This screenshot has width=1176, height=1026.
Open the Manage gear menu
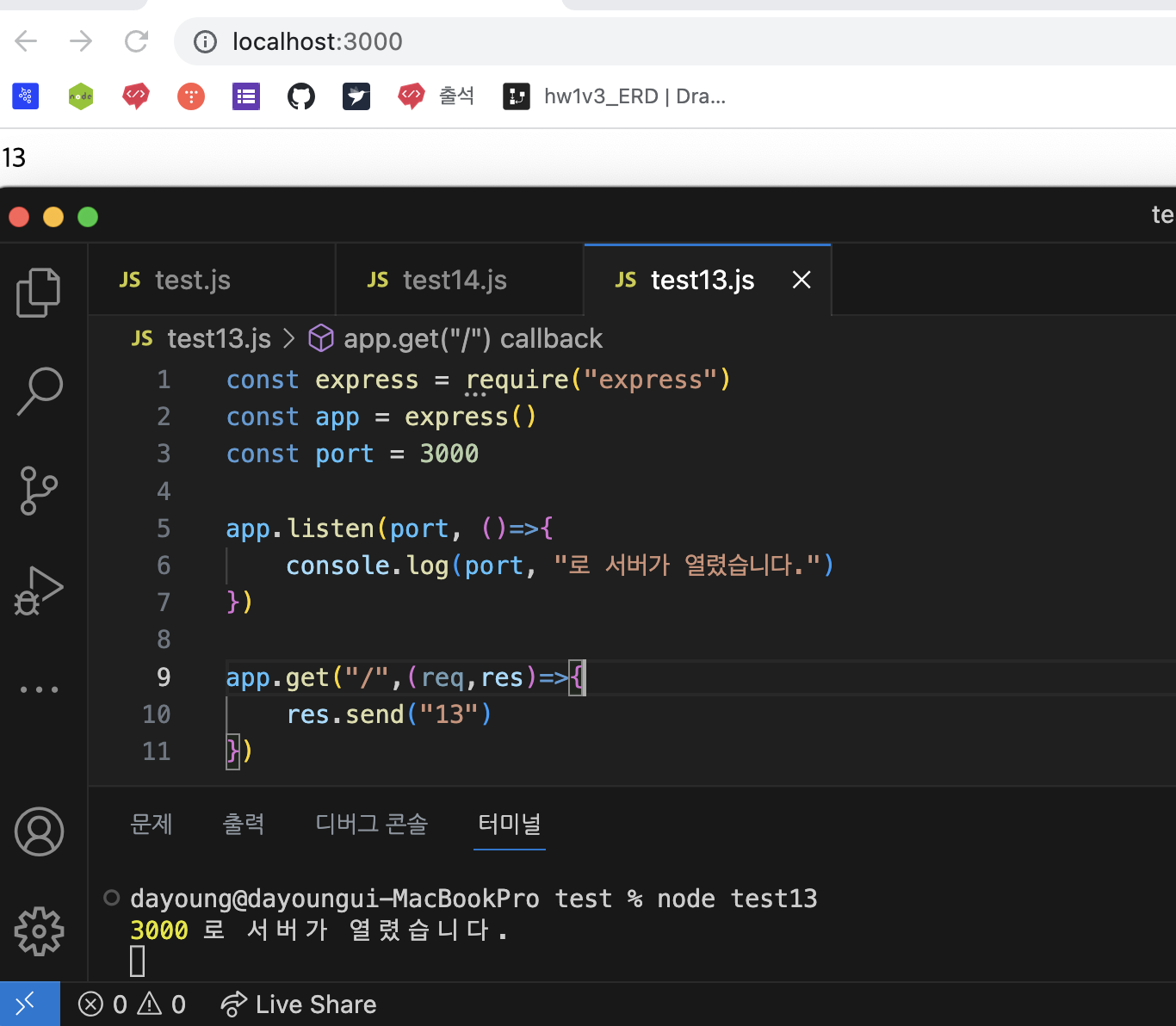pyautogui.click(x=40, y=931)
